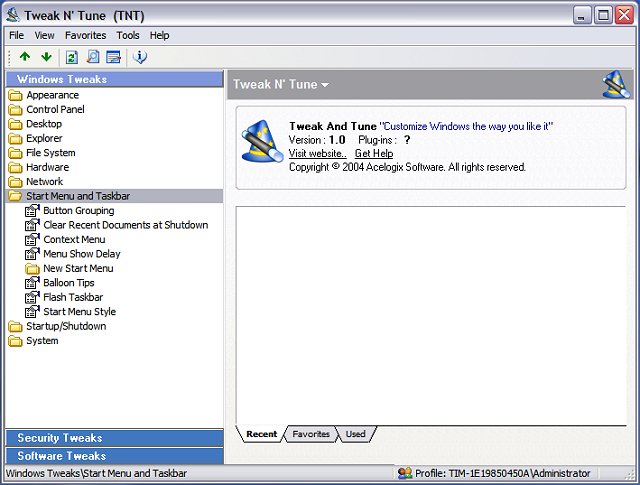Click the green down arrow toolbar icon
This screenshot has width=640, height=485.
(46, 57)
